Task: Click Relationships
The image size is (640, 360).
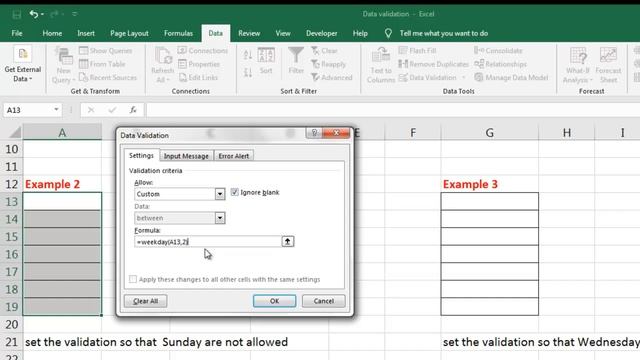Action: pyautogui.click(x=500, y=64)
